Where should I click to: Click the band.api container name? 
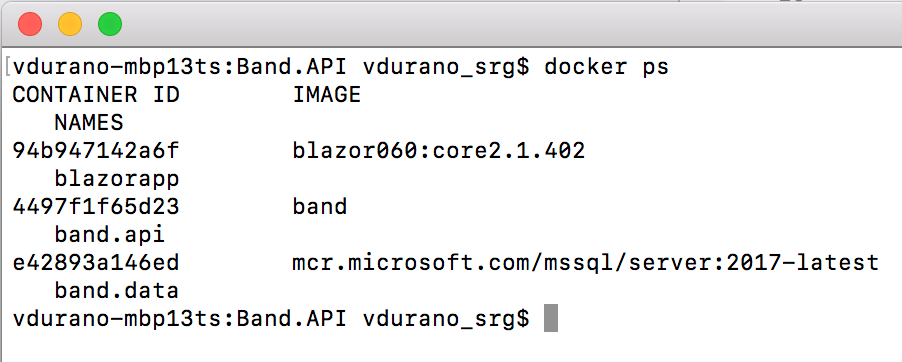click(110, 235)
